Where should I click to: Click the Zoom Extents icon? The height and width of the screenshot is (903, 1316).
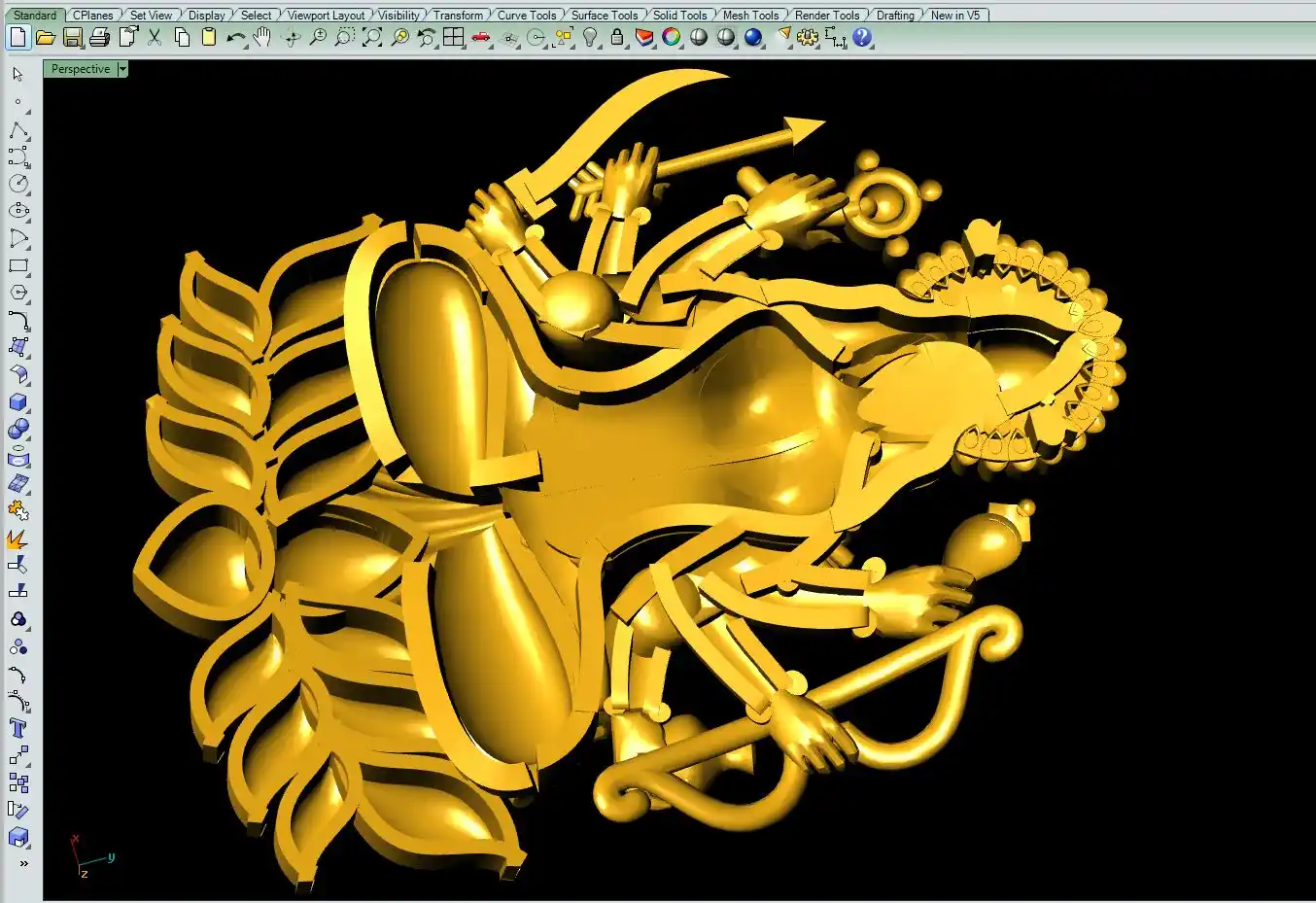point(372,38)
